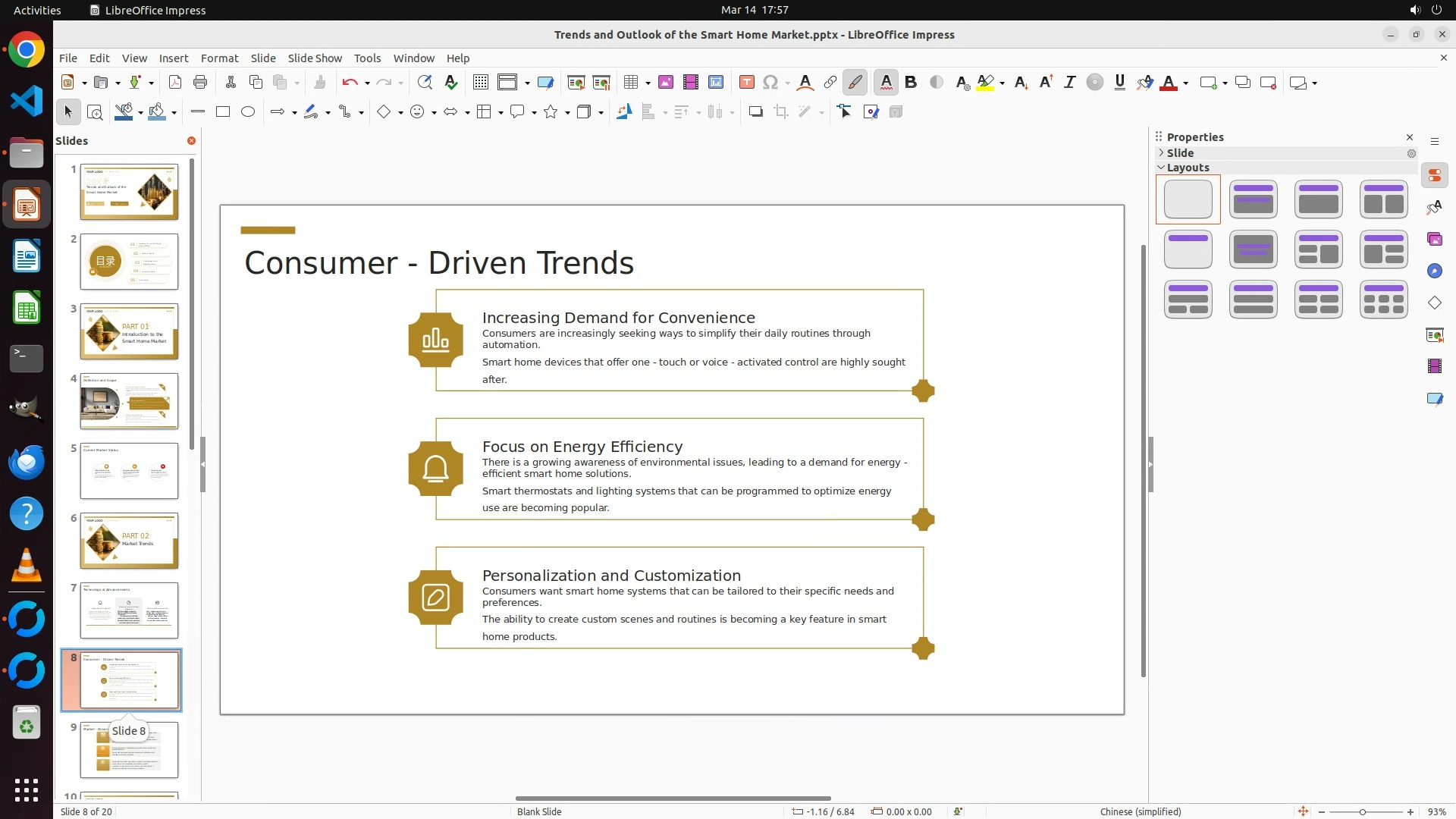Select the Ellipse drawing tool
This screenshot has height=819, width=1456.
coord(248,112)
